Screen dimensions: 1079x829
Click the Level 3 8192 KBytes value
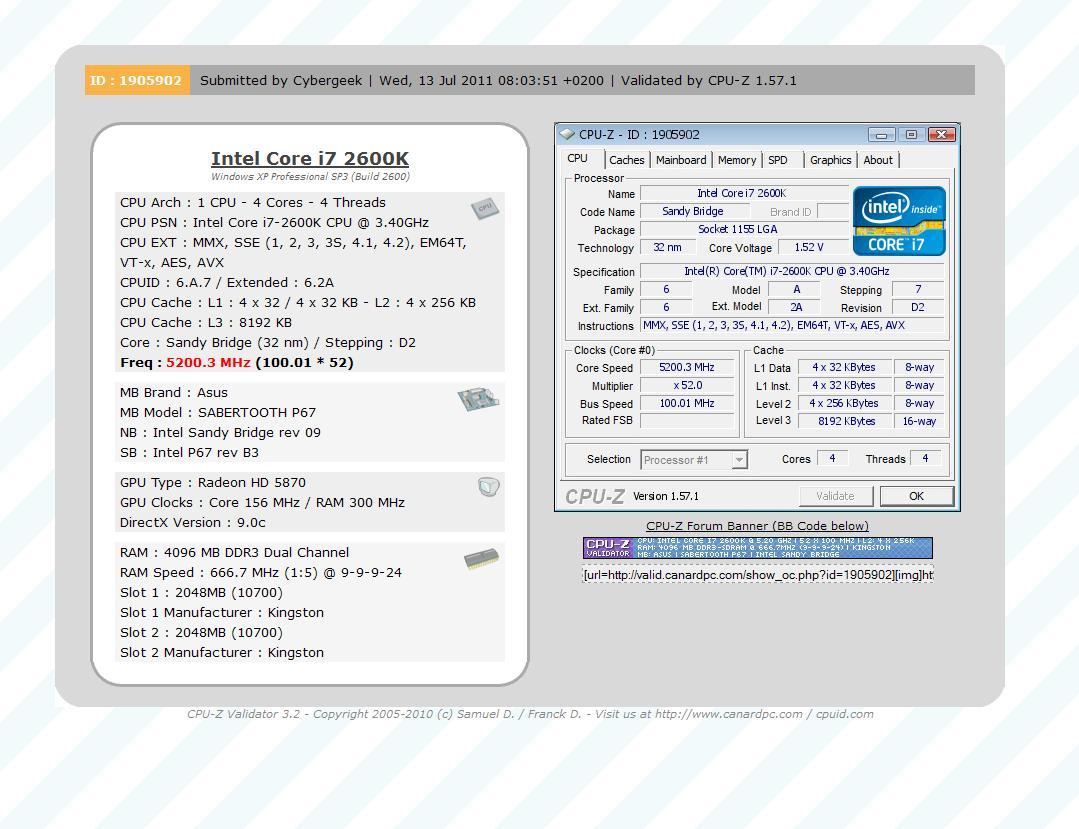846,421
